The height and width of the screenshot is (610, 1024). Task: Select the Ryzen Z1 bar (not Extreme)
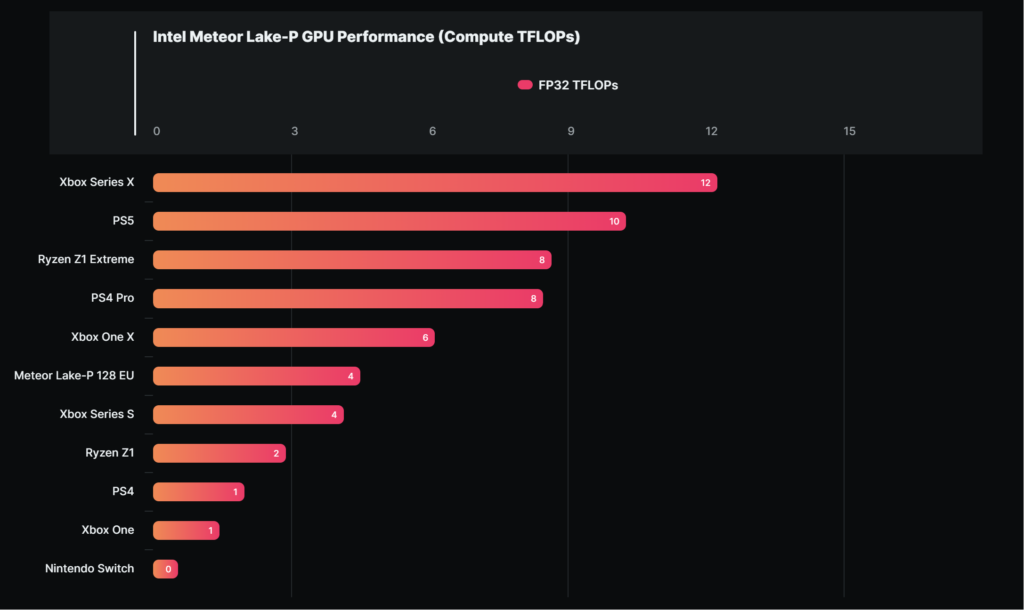[219, 453]
